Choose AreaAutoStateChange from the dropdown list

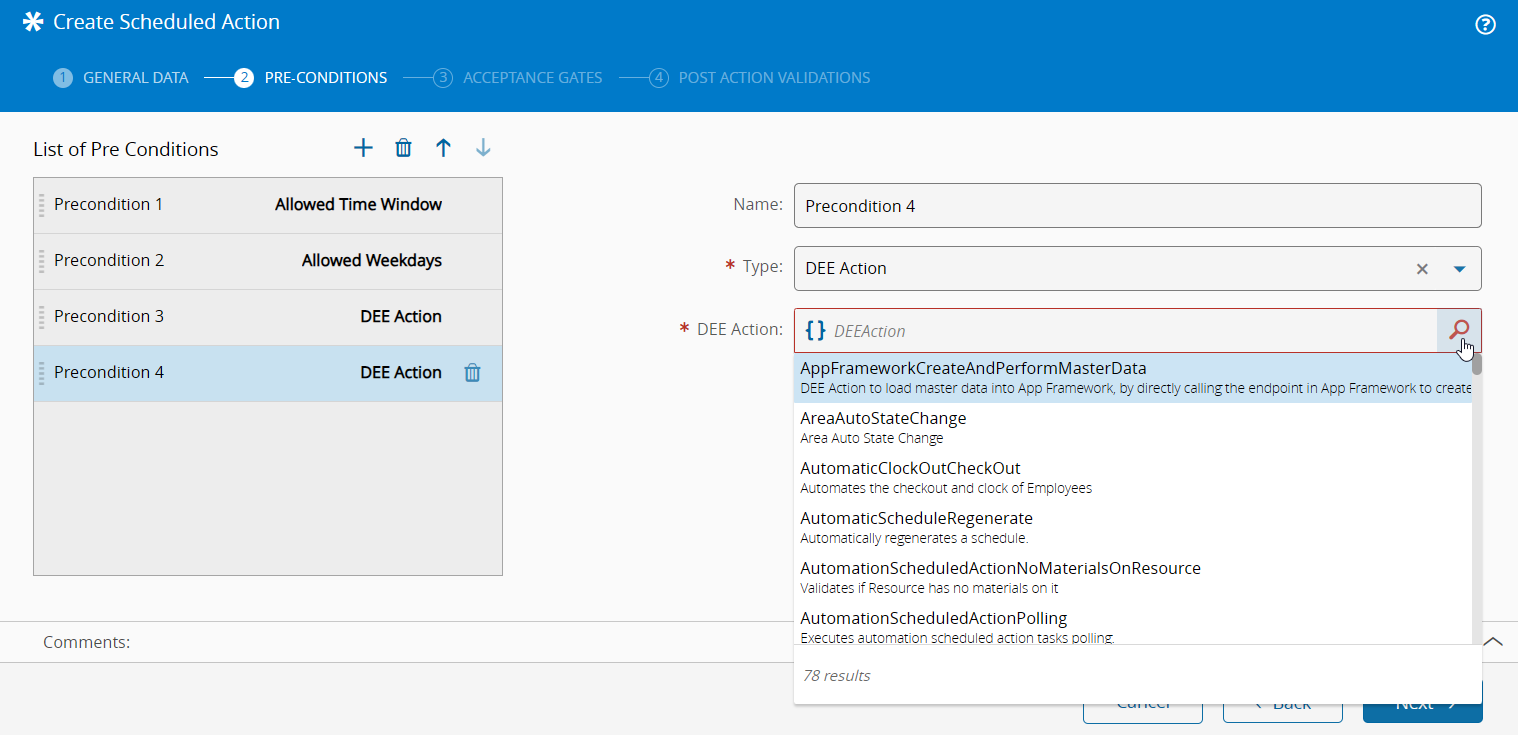coord(883,419)
